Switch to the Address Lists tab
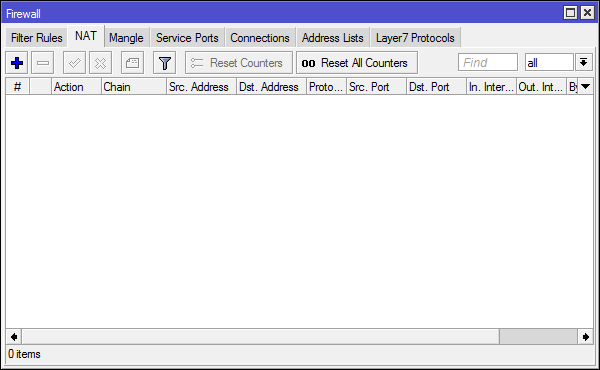The width and height of the screenshot is (600, 370). 333,38
